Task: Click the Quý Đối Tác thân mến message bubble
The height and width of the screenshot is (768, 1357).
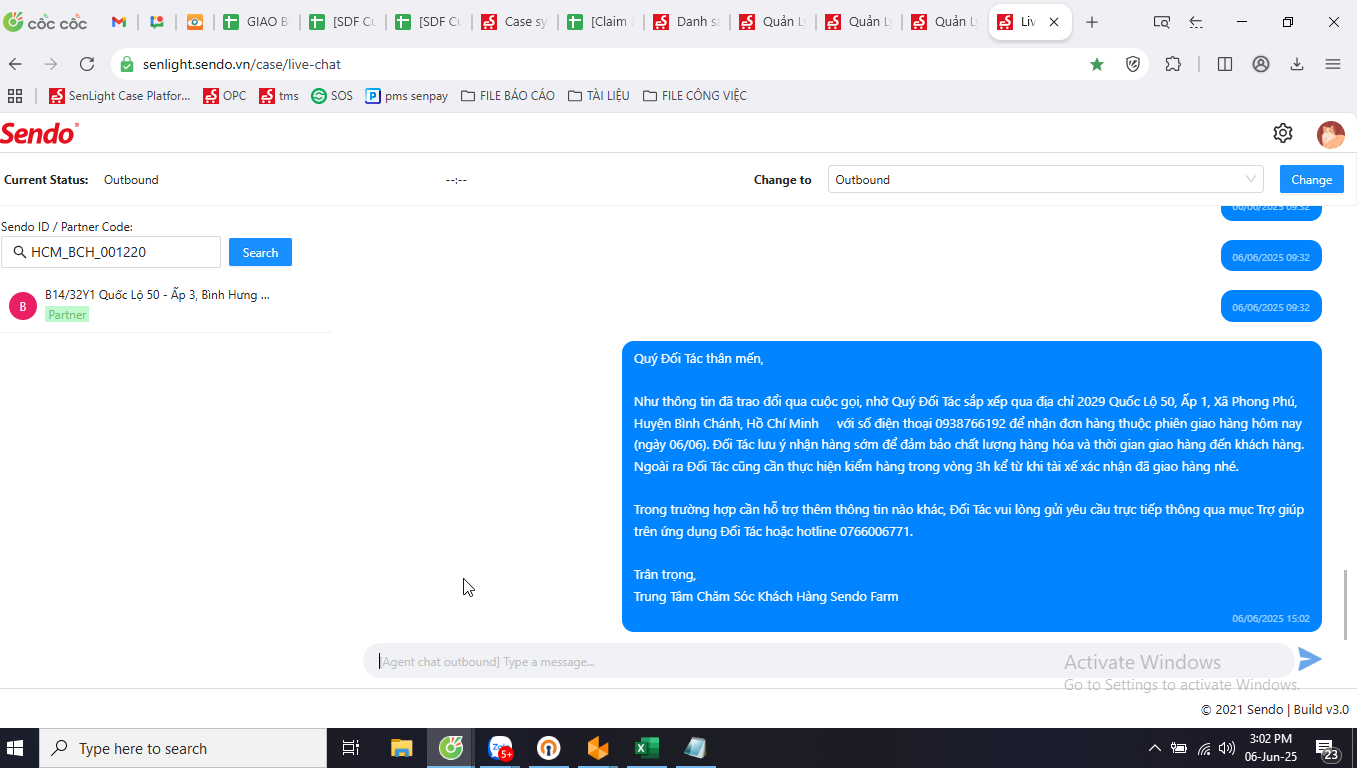Action: (971, 486)
